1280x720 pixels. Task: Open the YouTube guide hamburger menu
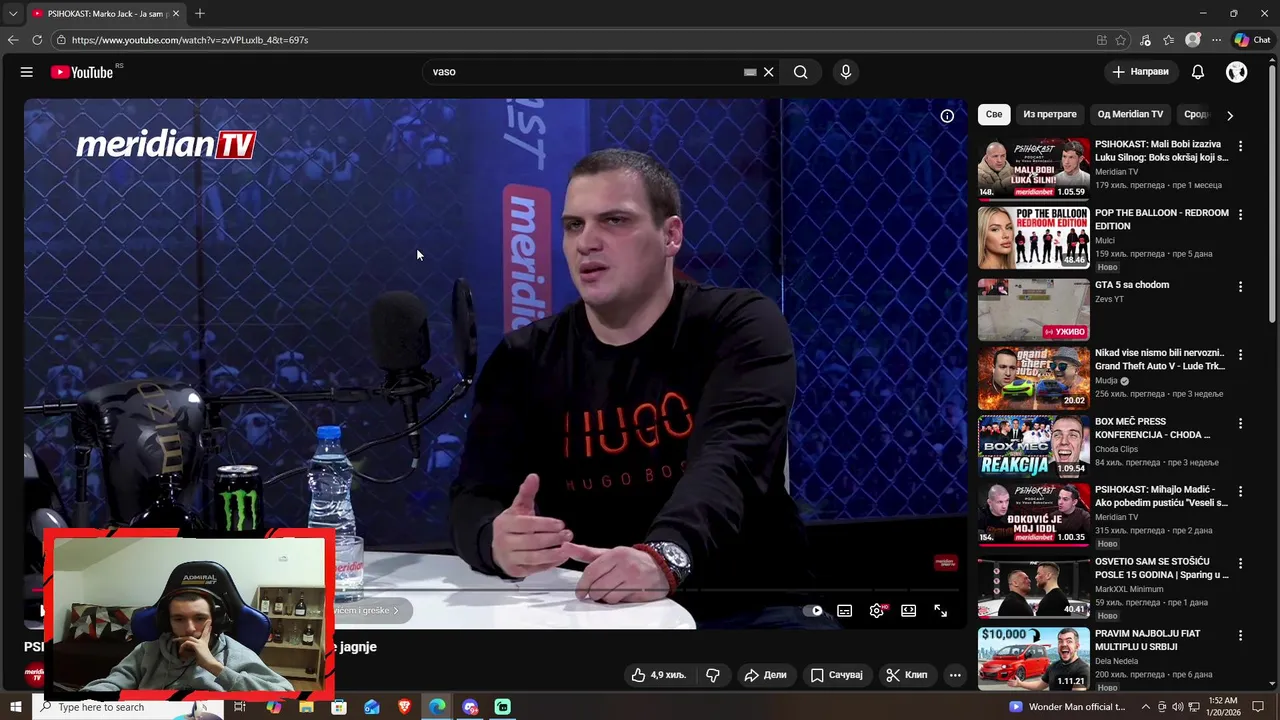pyautogui.click(x=27, y=72)
